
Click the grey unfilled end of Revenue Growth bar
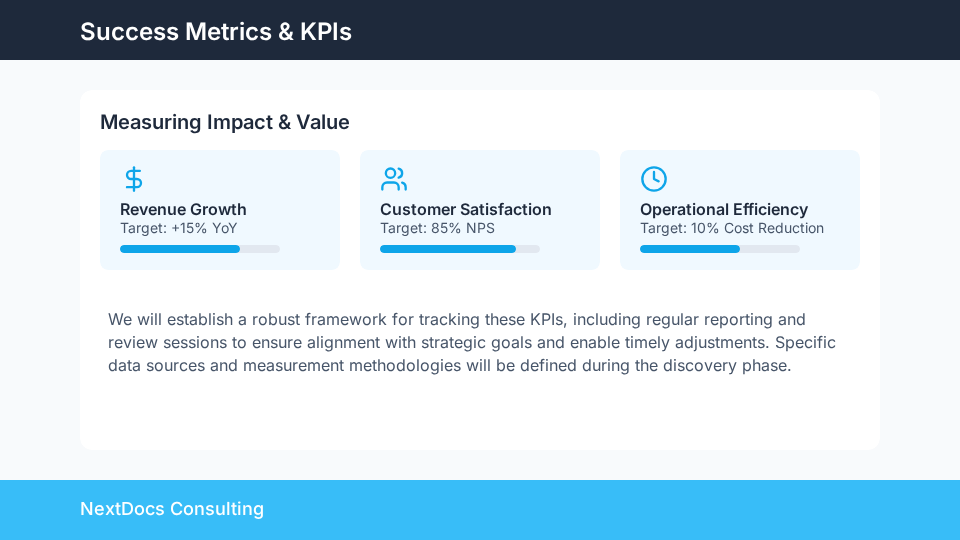pos(261,249)
